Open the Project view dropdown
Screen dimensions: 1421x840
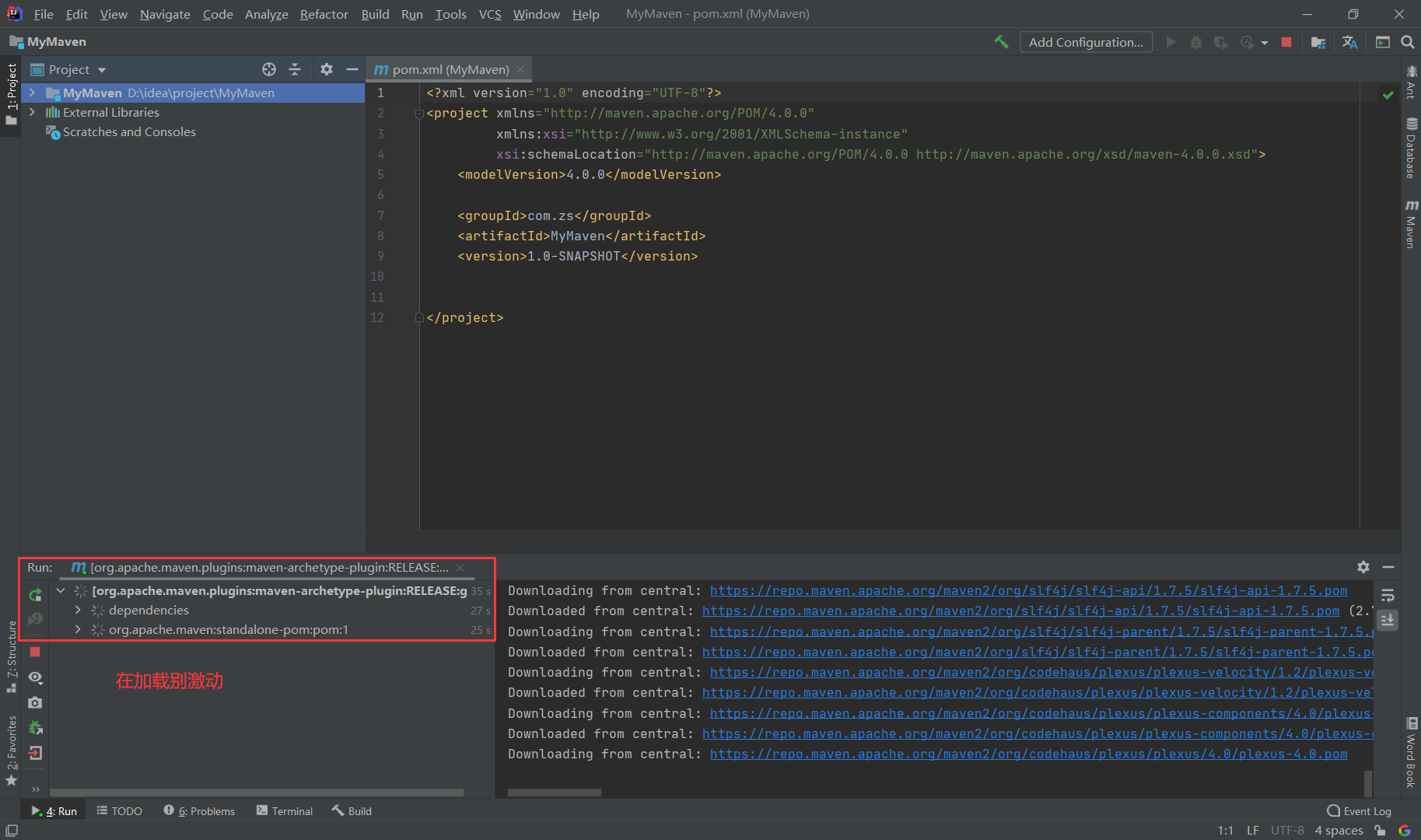pos(102,70)
